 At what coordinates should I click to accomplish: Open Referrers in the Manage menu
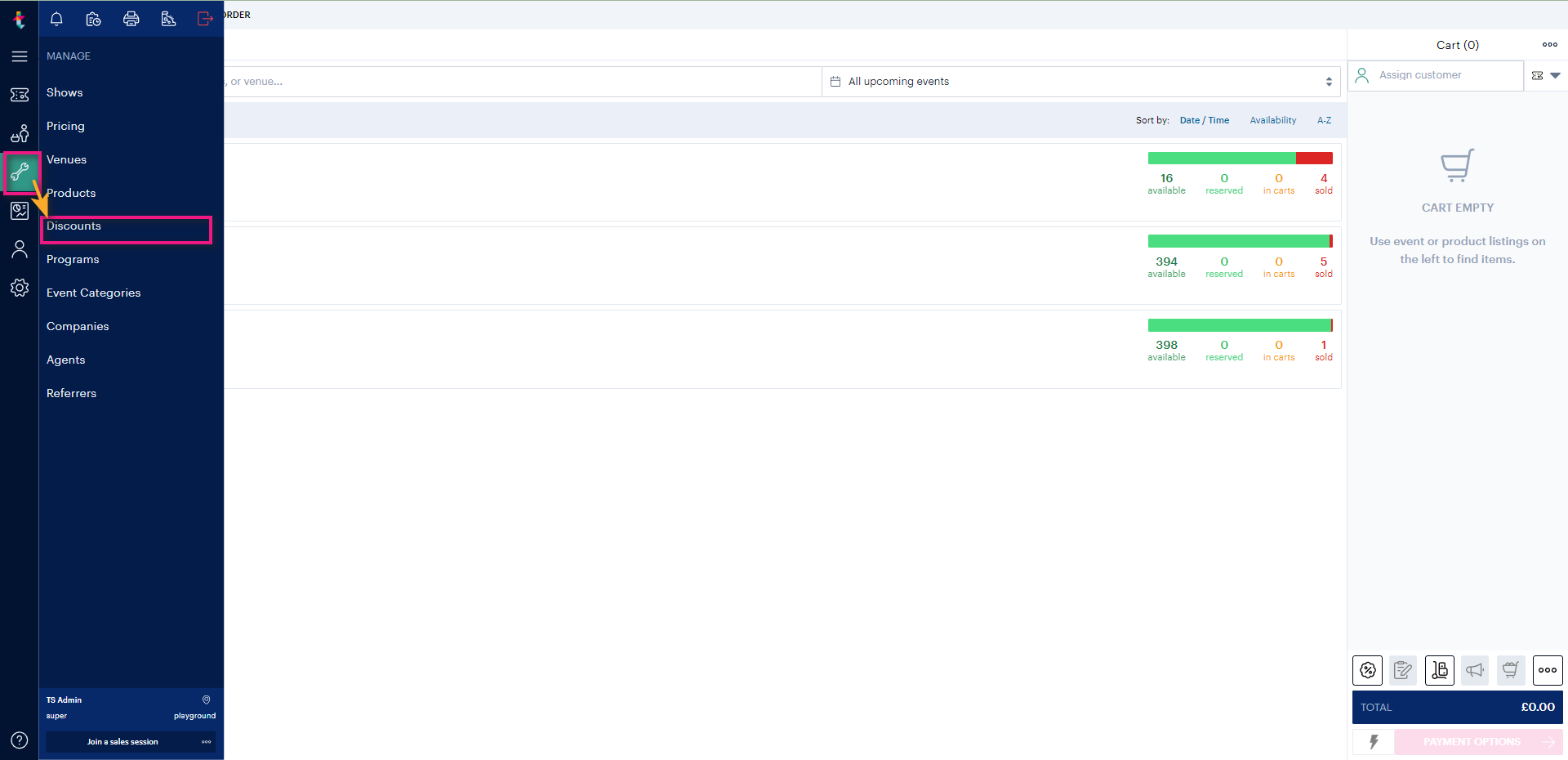tap(71, 393)
